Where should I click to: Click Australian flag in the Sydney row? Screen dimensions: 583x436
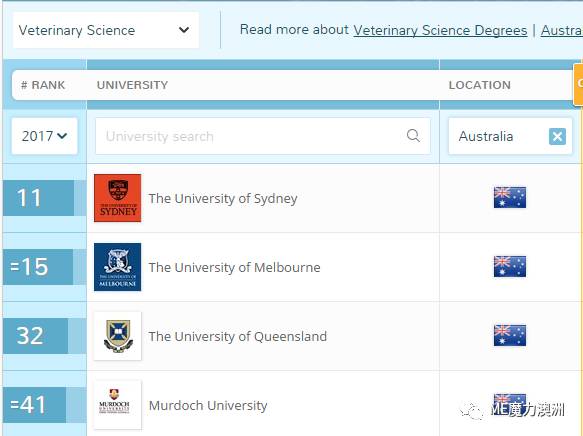click(510, 197)
